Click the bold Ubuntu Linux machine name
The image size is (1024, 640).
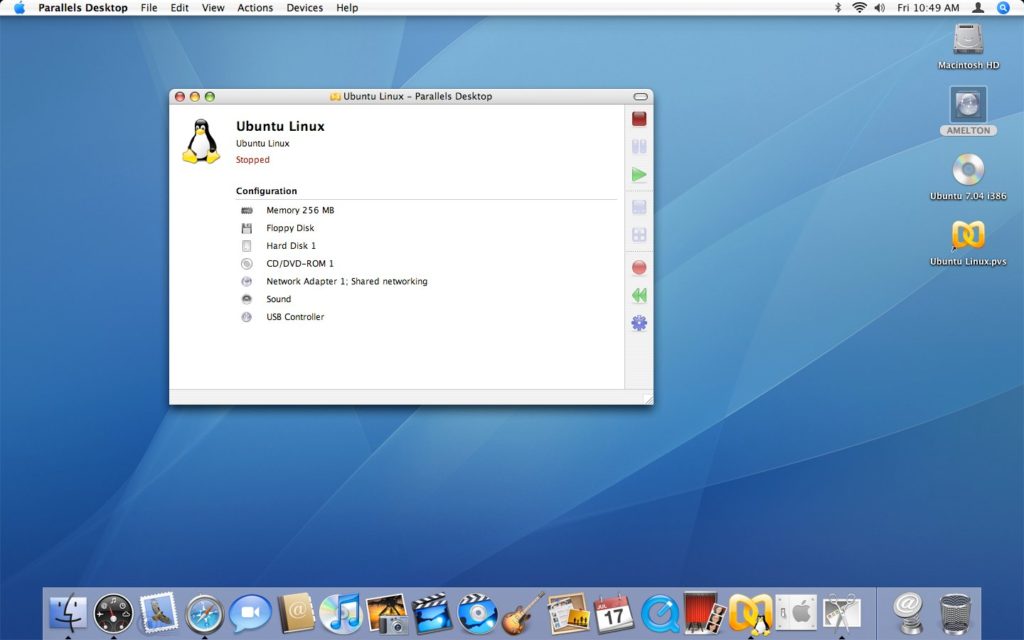pyautogui.click(x=280, y=126)
